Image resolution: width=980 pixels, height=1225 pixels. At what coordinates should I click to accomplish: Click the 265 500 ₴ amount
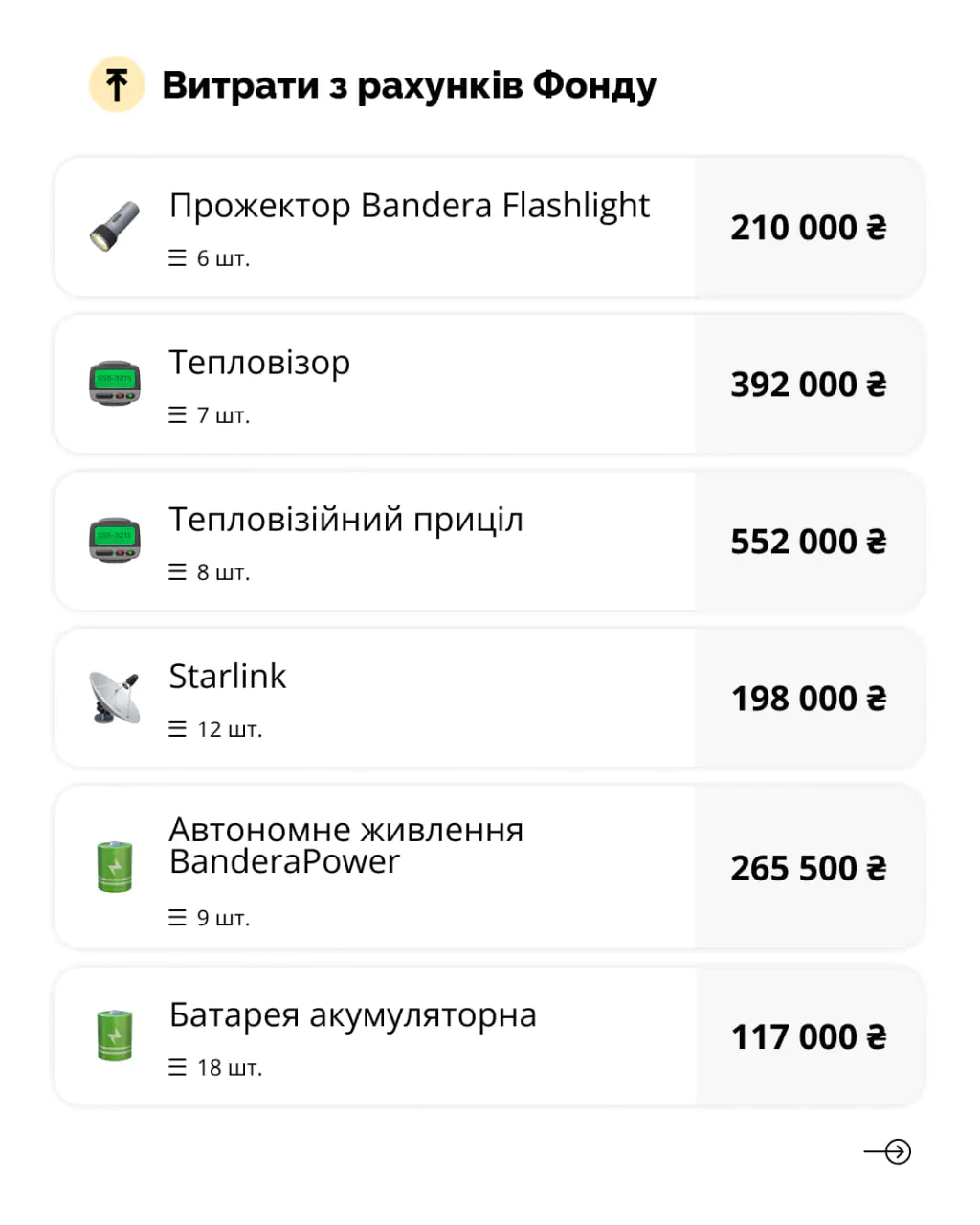click(x=809, y=868)
